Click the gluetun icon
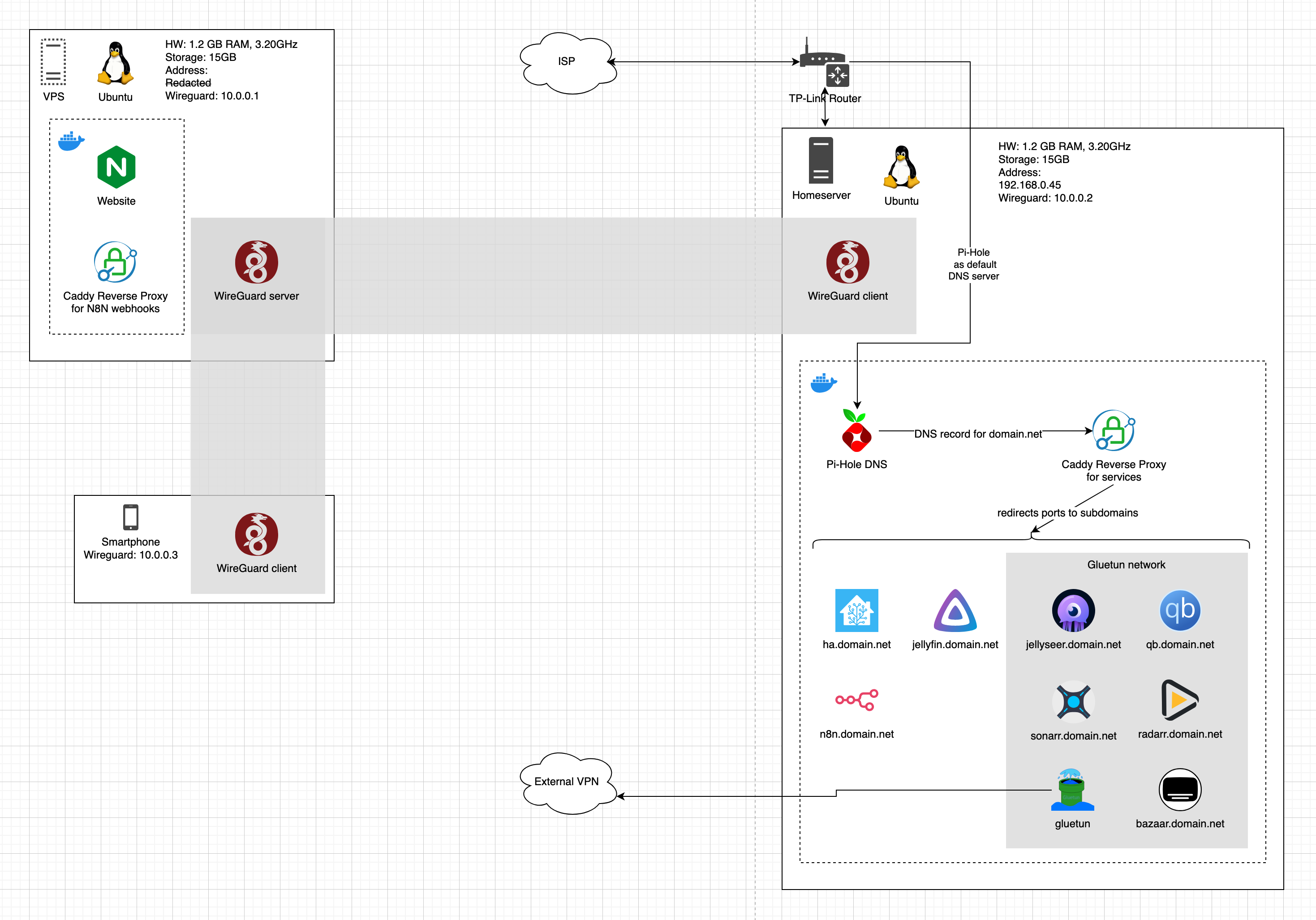This screenshot has width=1316, height=920. click(x=1072, y=790)
